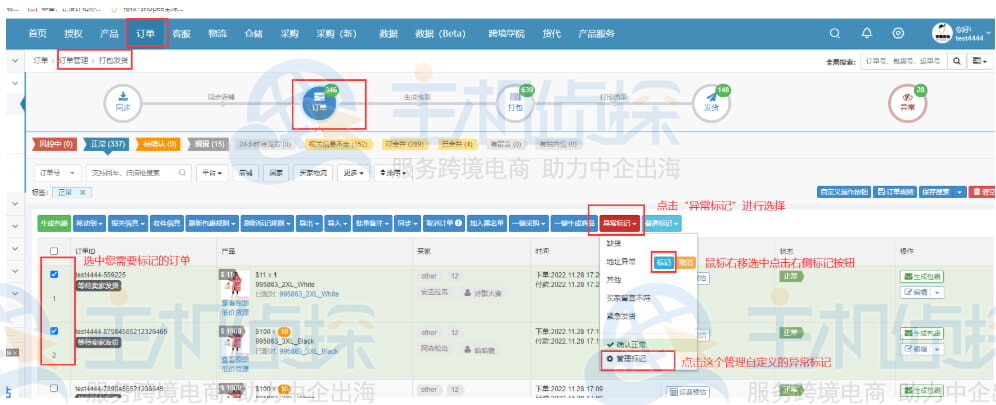Screen dimensions: 996x405
Task: Select the 订单 step icon with 346 badge
Action: [x=320, y=103]
